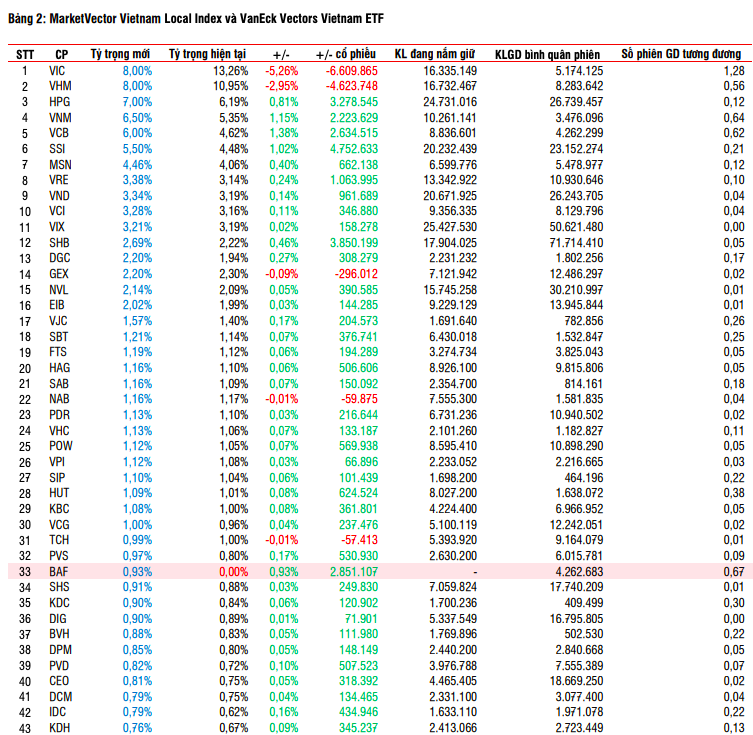Click the GEX negative share change -296.012
This screenshot has width=753, height=735.
pos(356,274)
